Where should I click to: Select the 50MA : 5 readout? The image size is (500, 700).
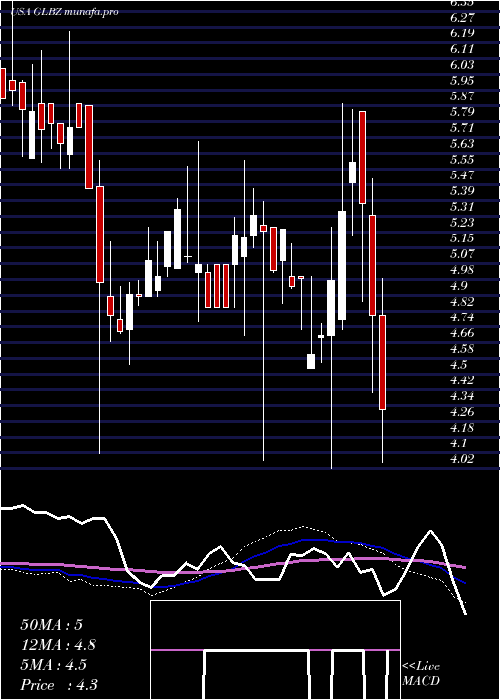[x=52, y=625]
